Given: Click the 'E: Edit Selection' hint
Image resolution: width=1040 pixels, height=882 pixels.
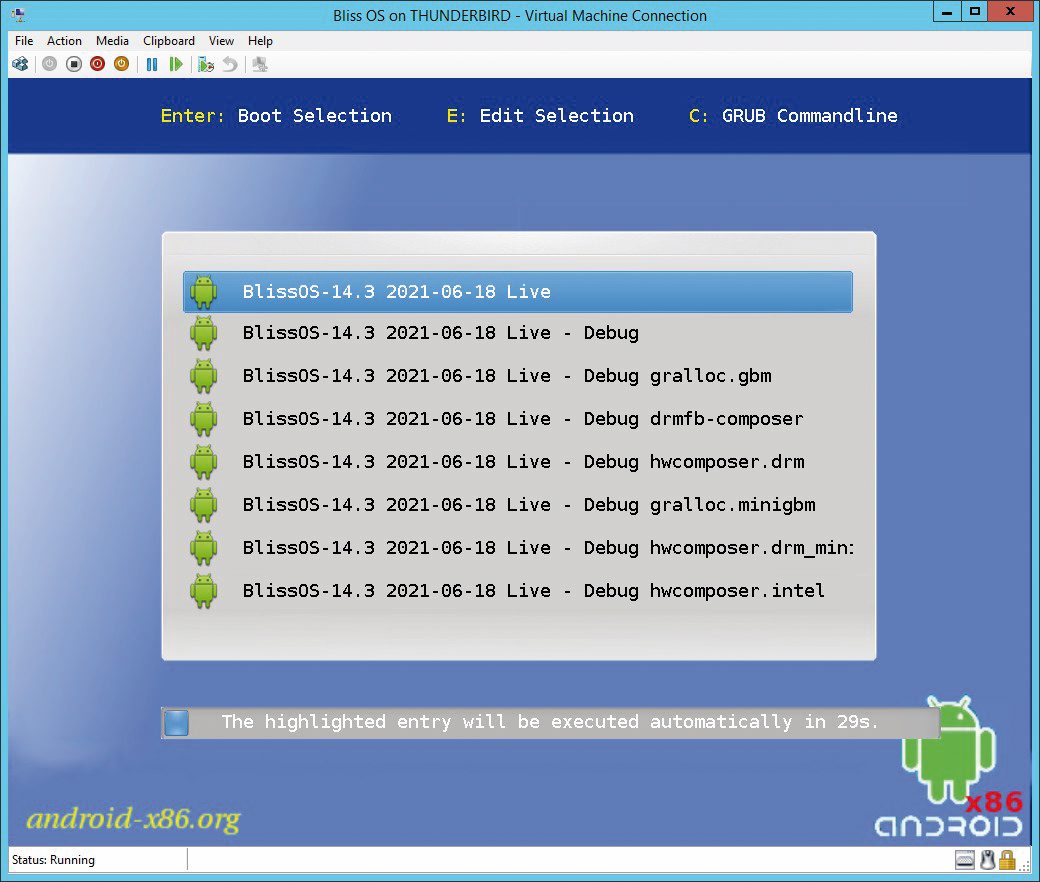Looking at the screenshot, I should 540,116.
